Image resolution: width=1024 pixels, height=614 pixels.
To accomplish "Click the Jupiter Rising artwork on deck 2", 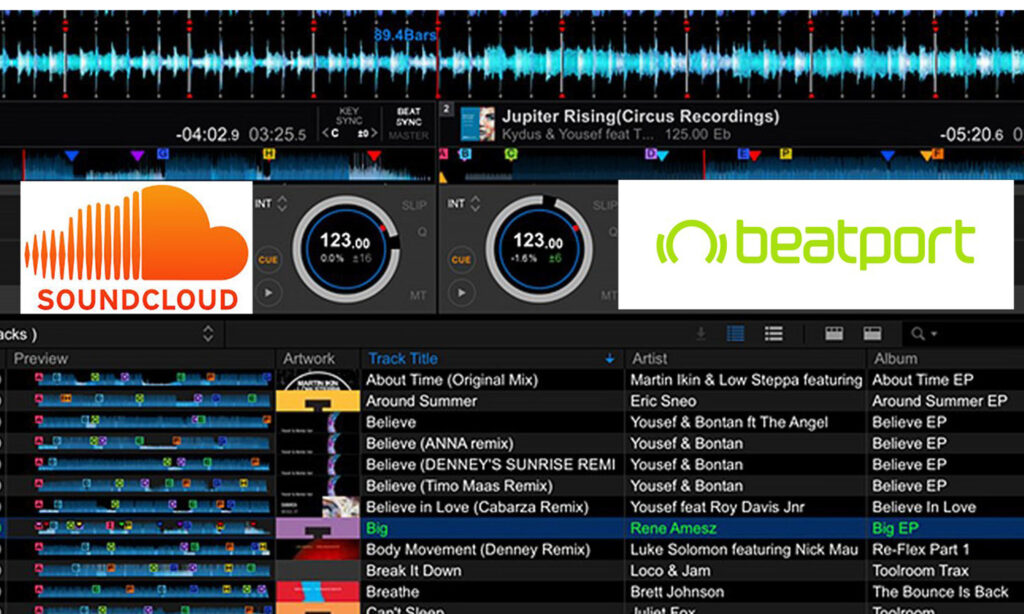I will (477, 124).
